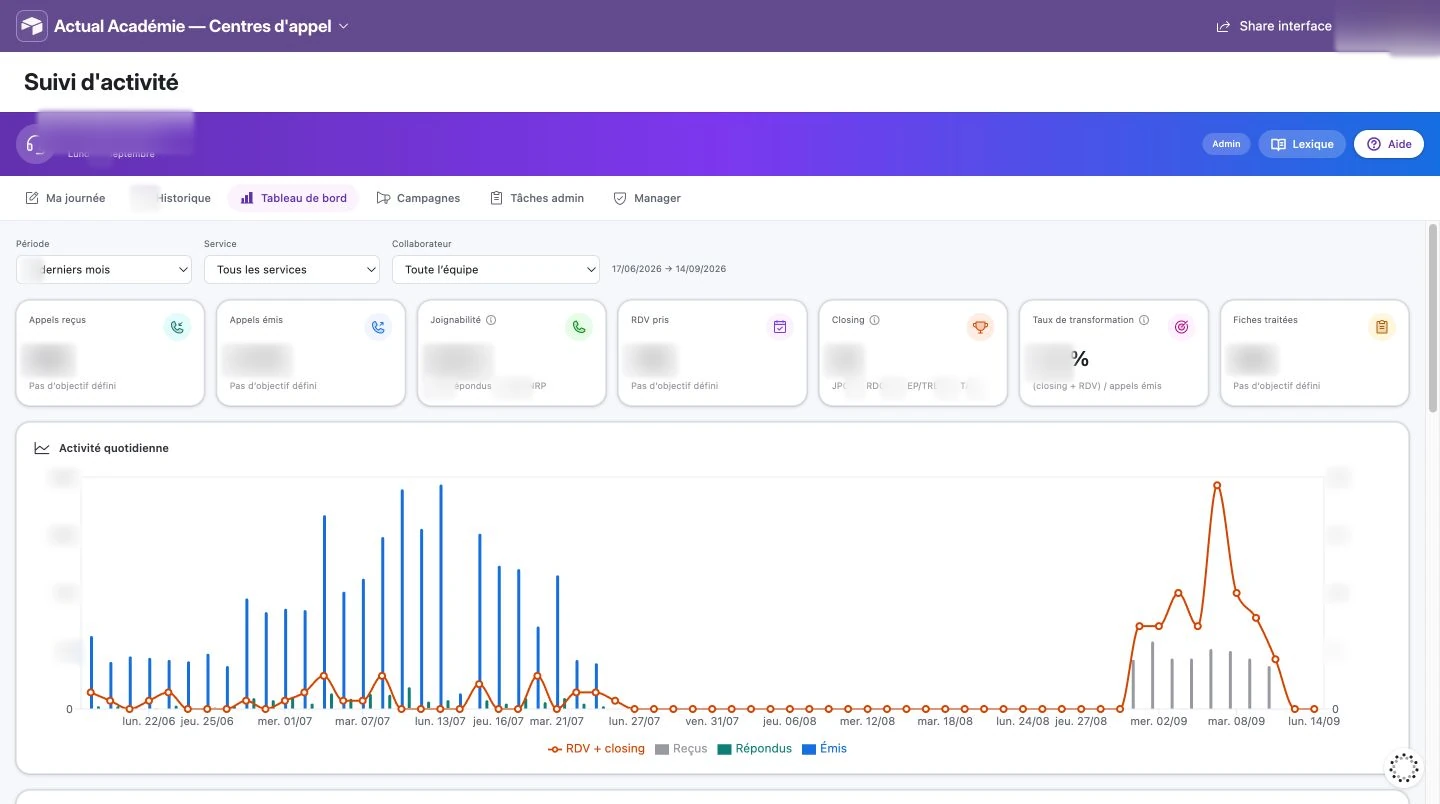Click the Aide help button
This screenshot has height=804, width=1440.
click(x=1389, y=144)
